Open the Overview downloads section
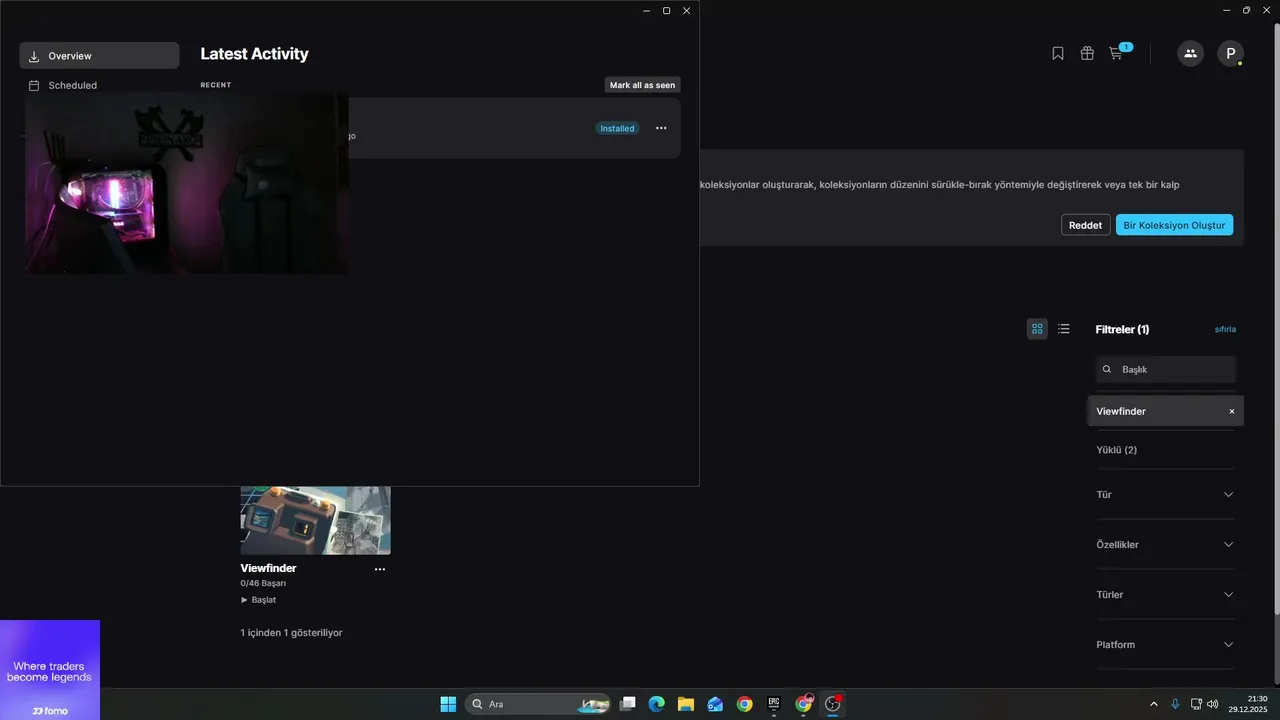 coord(99,56)
